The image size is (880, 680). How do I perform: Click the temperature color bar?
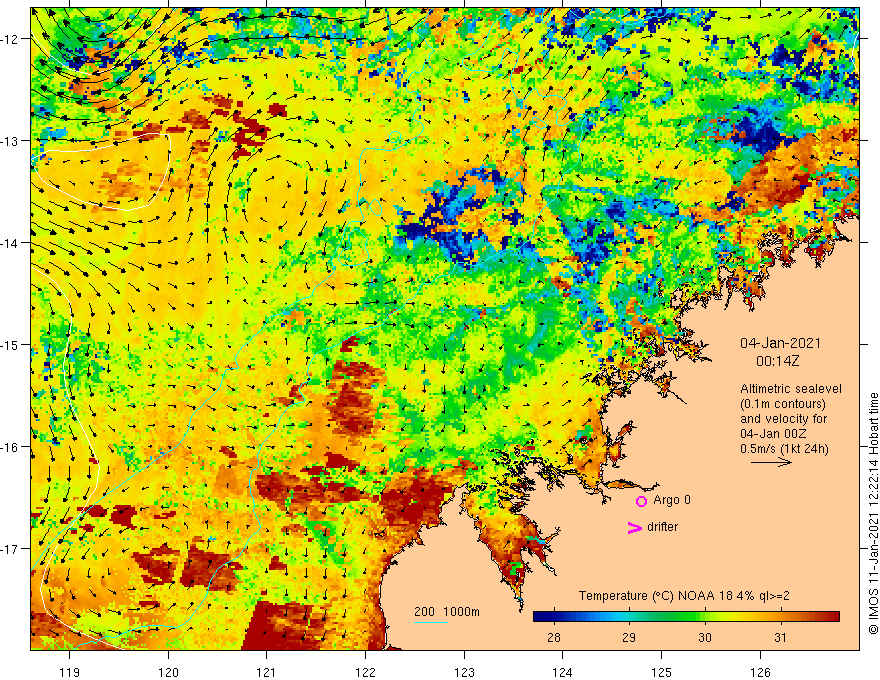(x=686, y=617)
